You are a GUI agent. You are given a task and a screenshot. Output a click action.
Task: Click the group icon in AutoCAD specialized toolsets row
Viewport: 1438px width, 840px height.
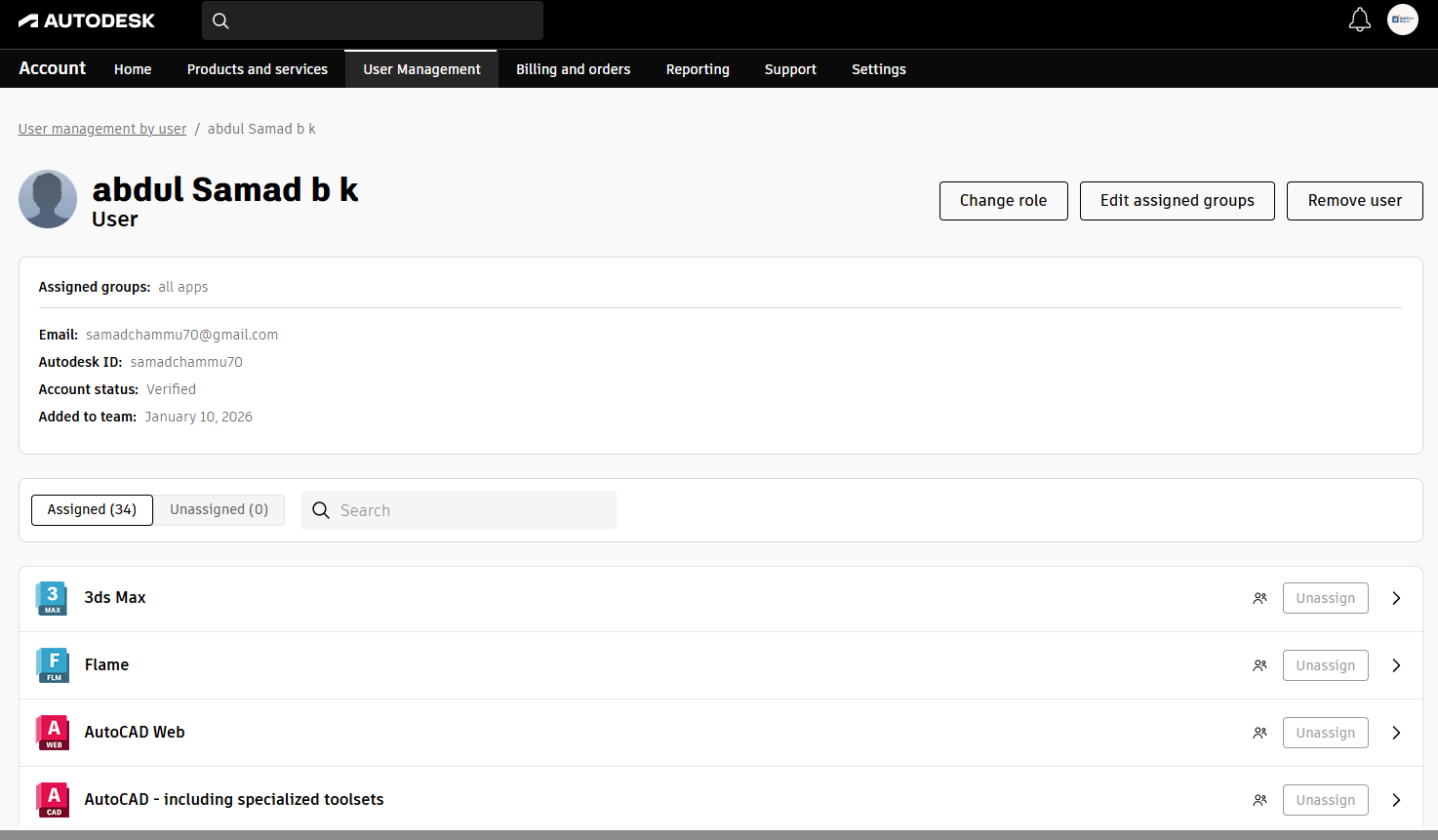click(x=1260, y=800)
